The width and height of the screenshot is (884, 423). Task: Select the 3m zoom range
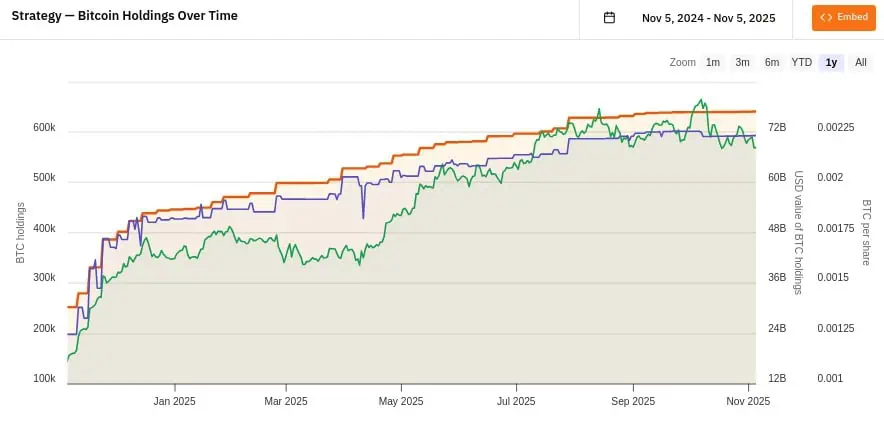(742, 62)
